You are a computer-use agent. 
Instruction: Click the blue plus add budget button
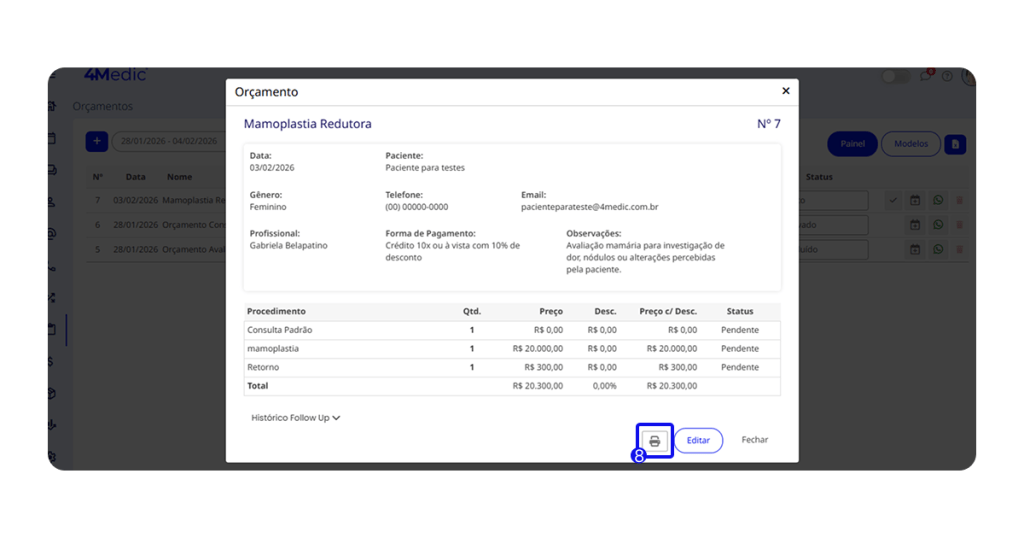click(96, 142)
